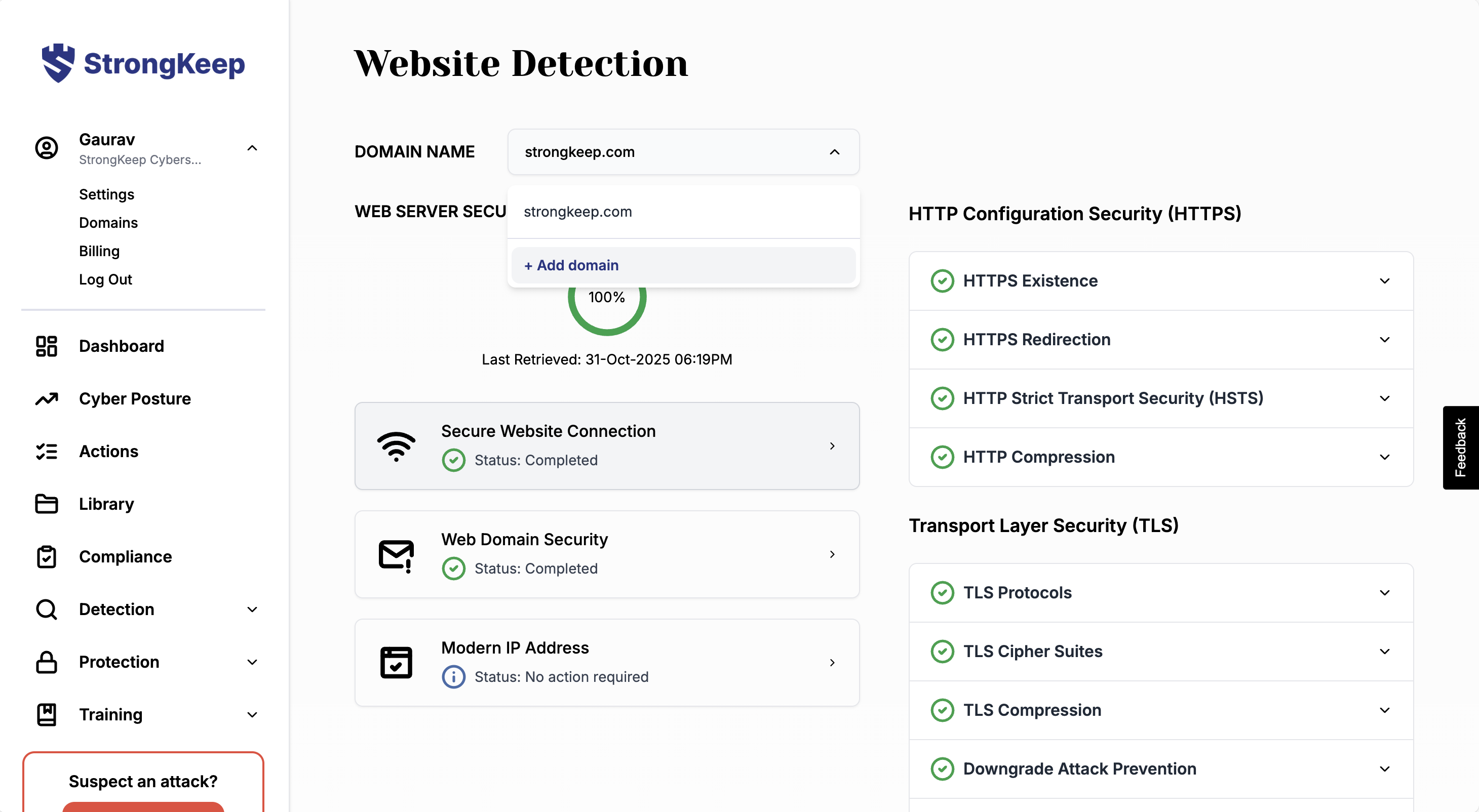Click the Cyber Posture trend icon
Screen dimensions: 1479x812
click(47, 399)
